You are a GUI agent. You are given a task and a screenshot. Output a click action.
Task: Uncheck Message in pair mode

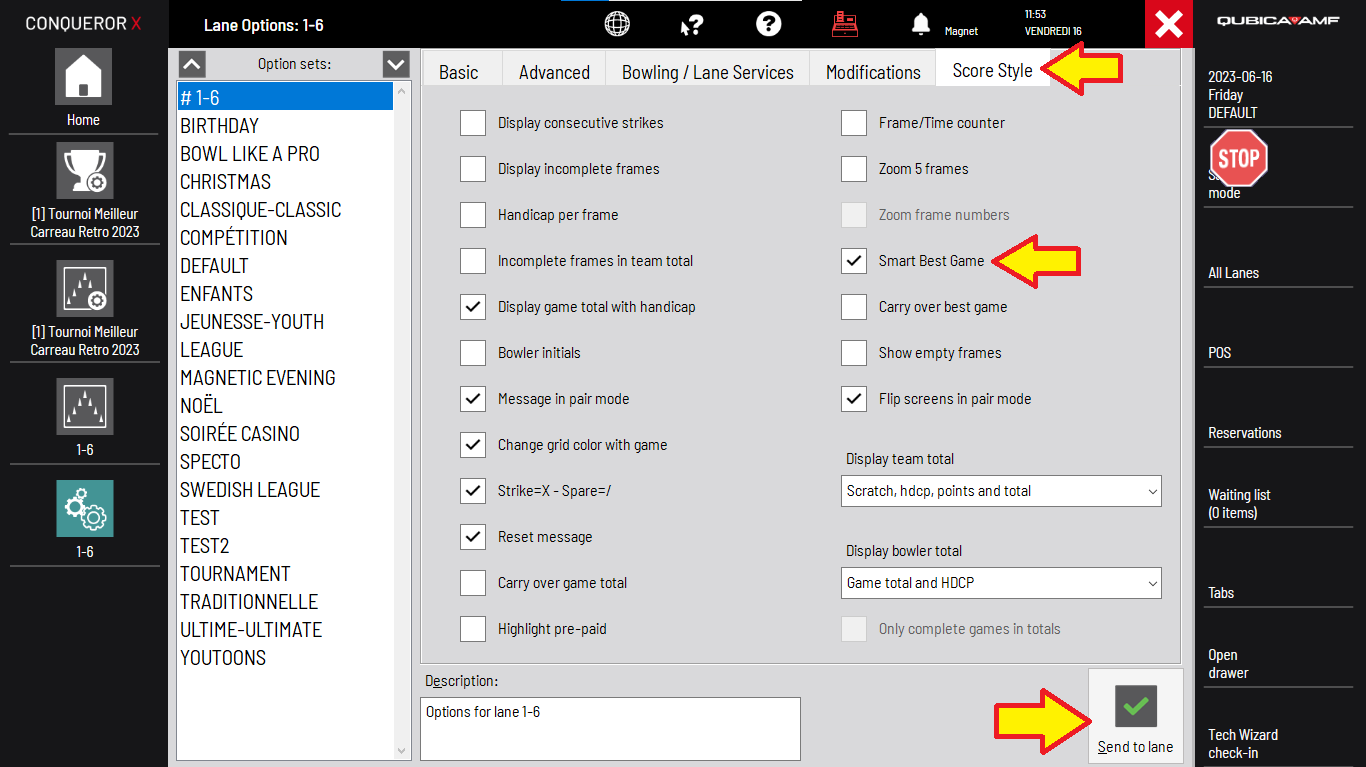coord(473,399)
